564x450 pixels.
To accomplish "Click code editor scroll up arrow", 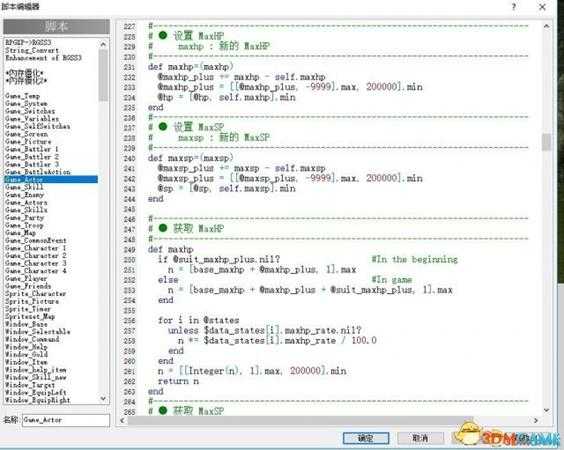I will click(x=546, y=26).
